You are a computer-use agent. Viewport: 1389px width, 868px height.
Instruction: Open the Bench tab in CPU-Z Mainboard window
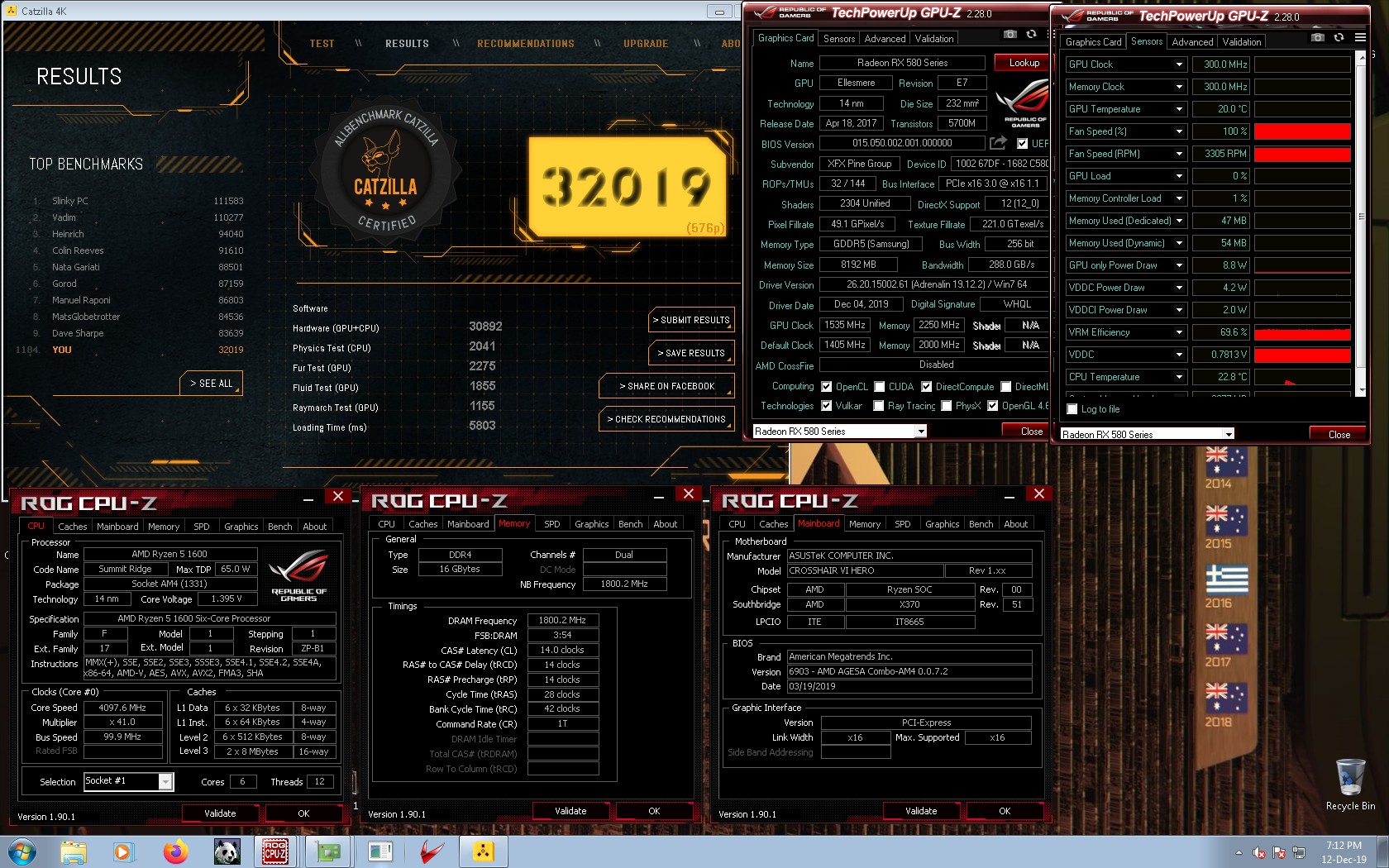pos(981,524)
